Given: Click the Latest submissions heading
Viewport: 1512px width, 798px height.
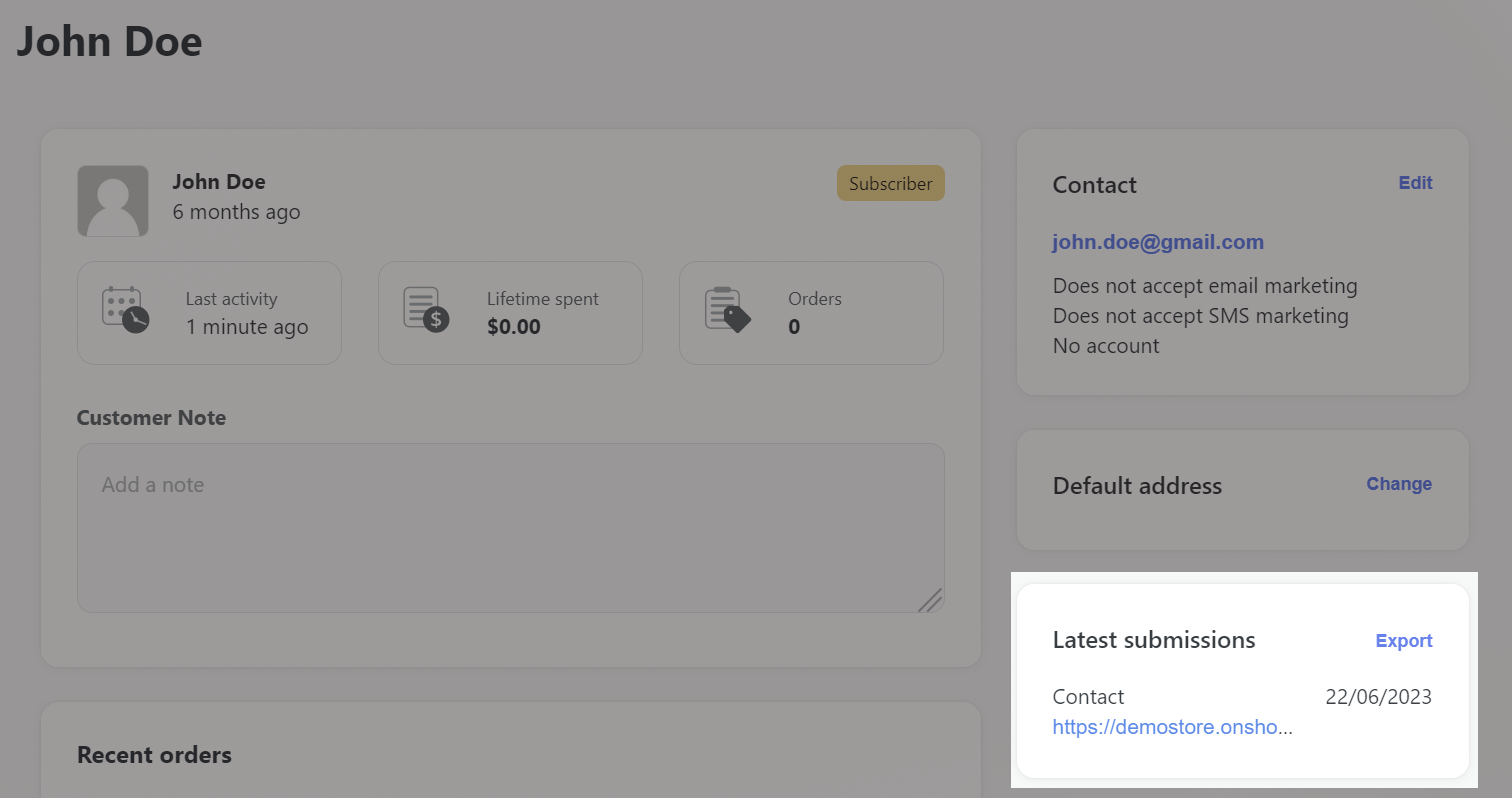Looking at the screenshot, I should (x=1154, y=640).
